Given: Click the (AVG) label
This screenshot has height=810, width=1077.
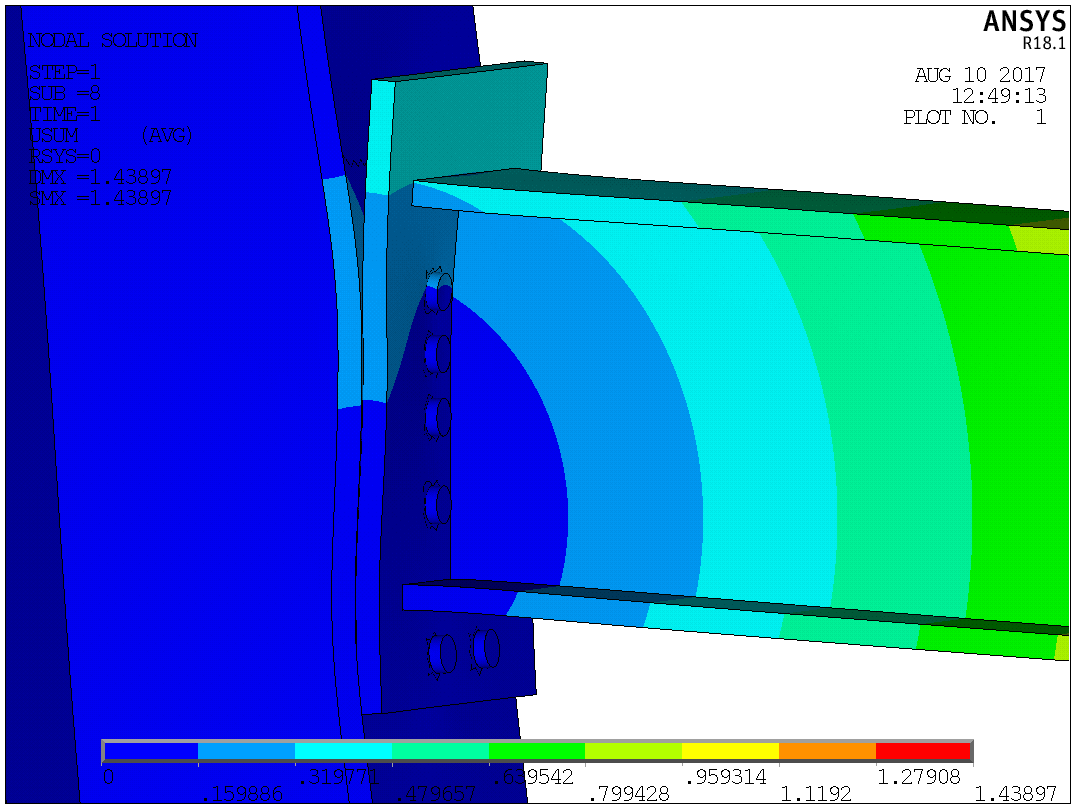Looking at the screenshot, I should coord(167,135).
